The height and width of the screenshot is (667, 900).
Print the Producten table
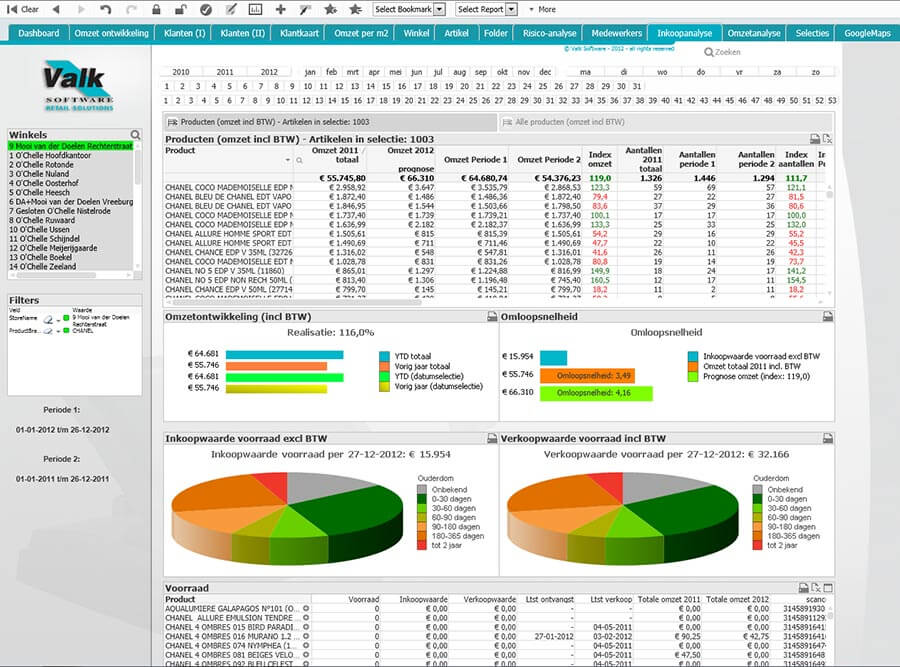tap(815, 139)
